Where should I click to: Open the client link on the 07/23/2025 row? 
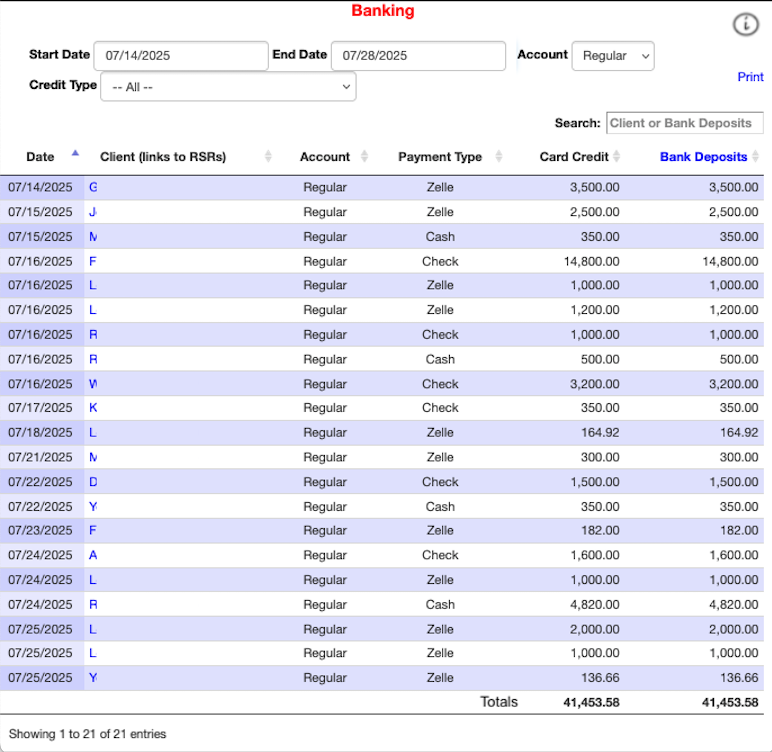pos(93,530)
